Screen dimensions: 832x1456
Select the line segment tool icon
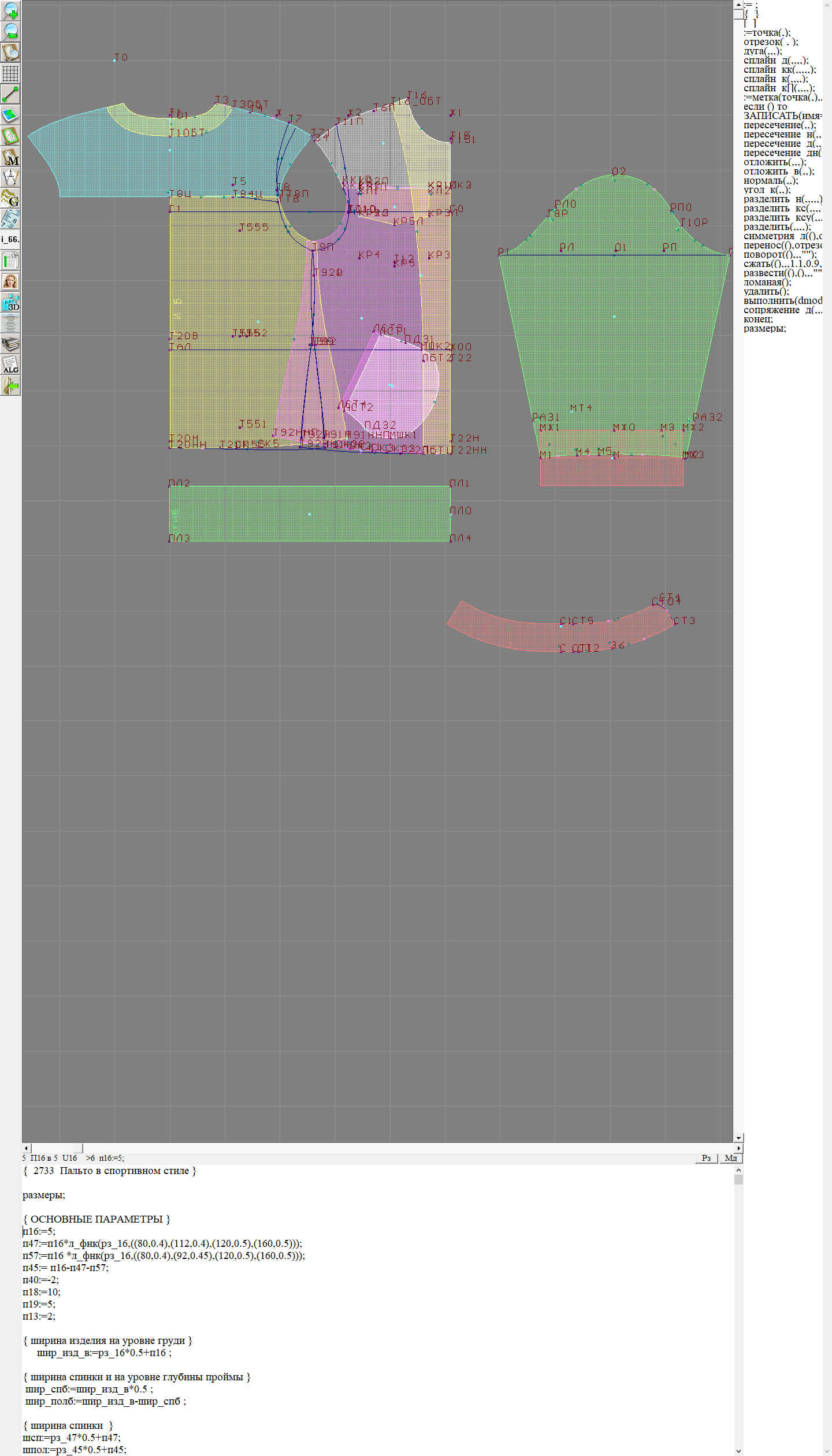pos(10,94)
